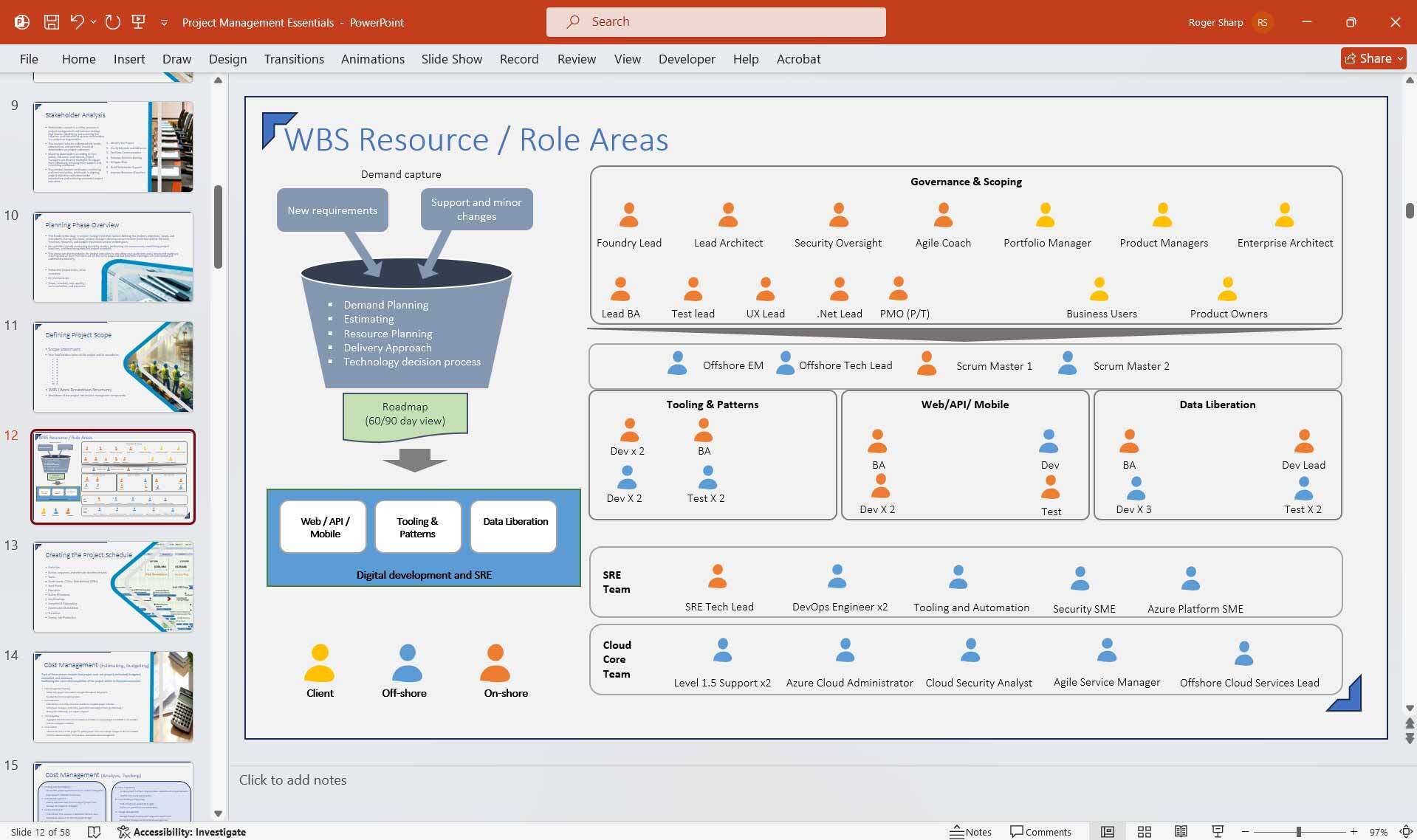Click the Redo/Repeat icon
The image size is (1417, 840).
click(x=113, y=22)
